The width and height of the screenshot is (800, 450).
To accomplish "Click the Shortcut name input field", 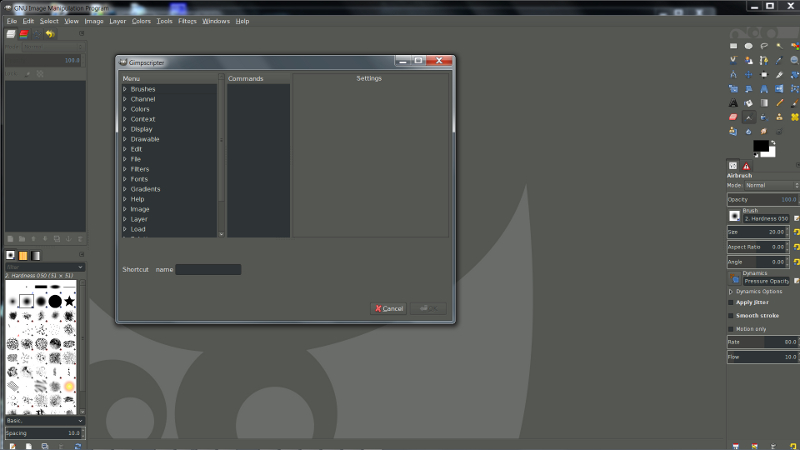I will pyautogui.click(x=208, y=269).
